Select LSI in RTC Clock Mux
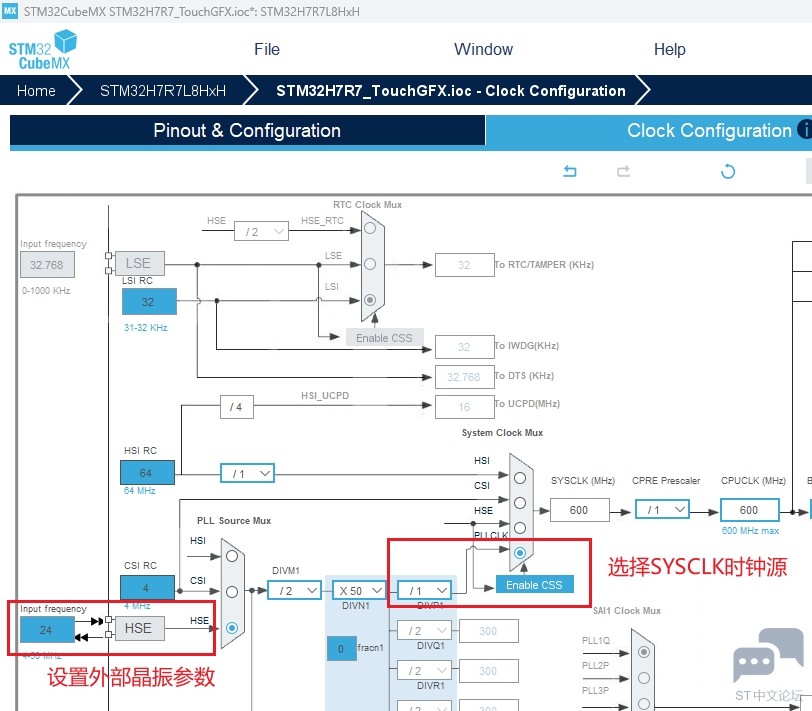This screenshot has width=812, height=711. pyautogui.click(x=370, y=300)
